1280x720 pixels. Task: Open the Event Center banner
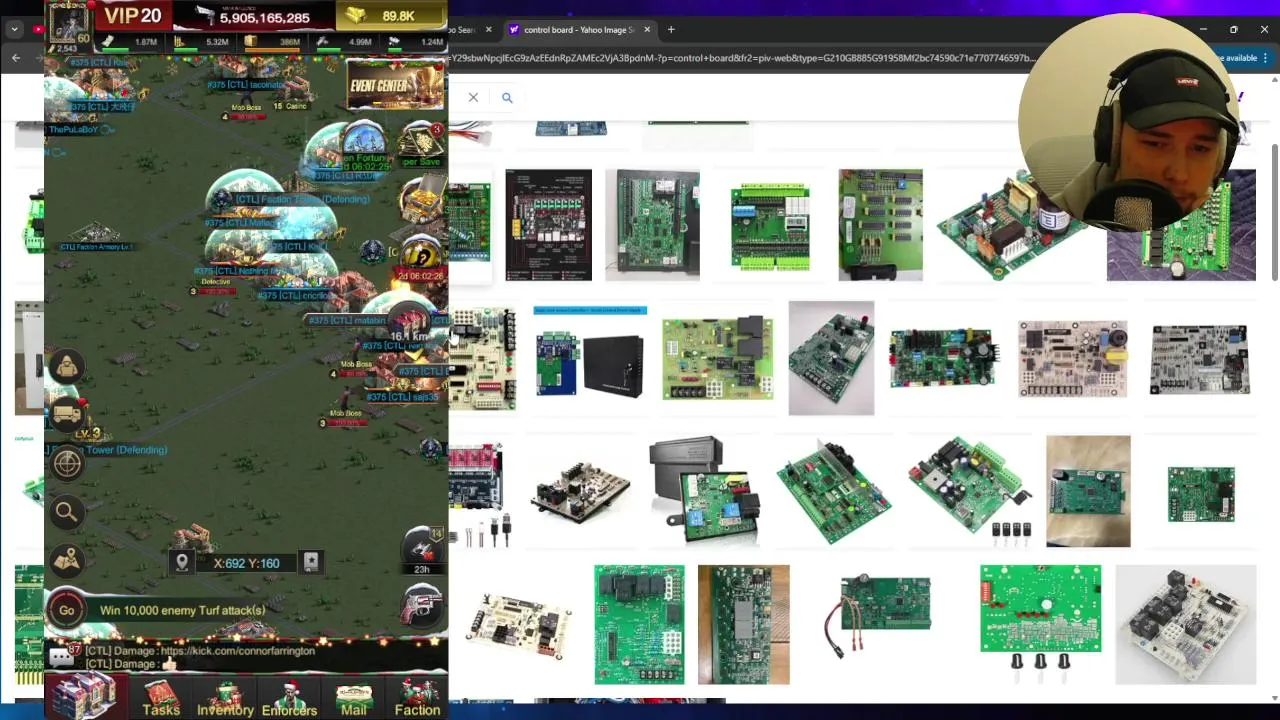(395, 85)
